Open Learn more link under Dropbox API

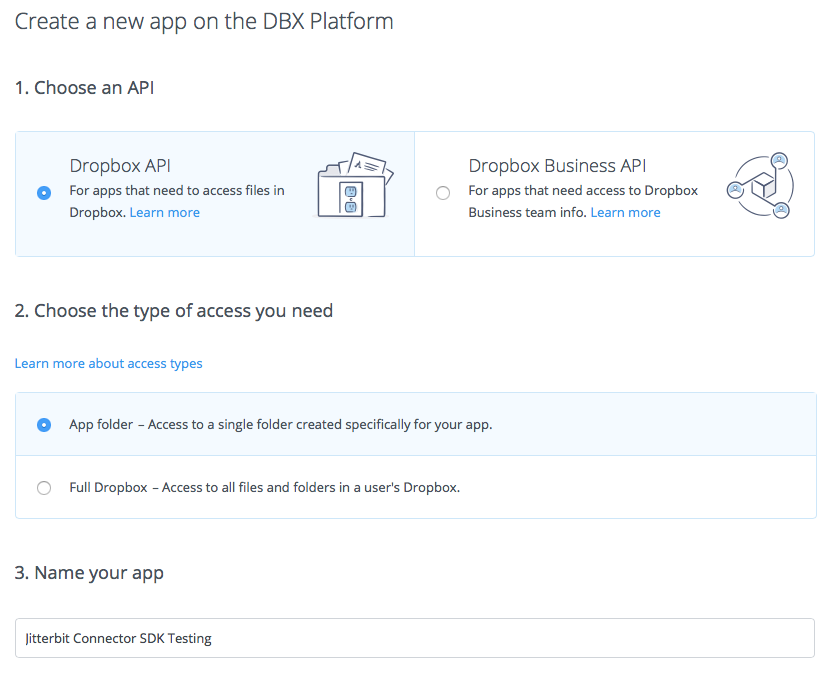[165, 212]
